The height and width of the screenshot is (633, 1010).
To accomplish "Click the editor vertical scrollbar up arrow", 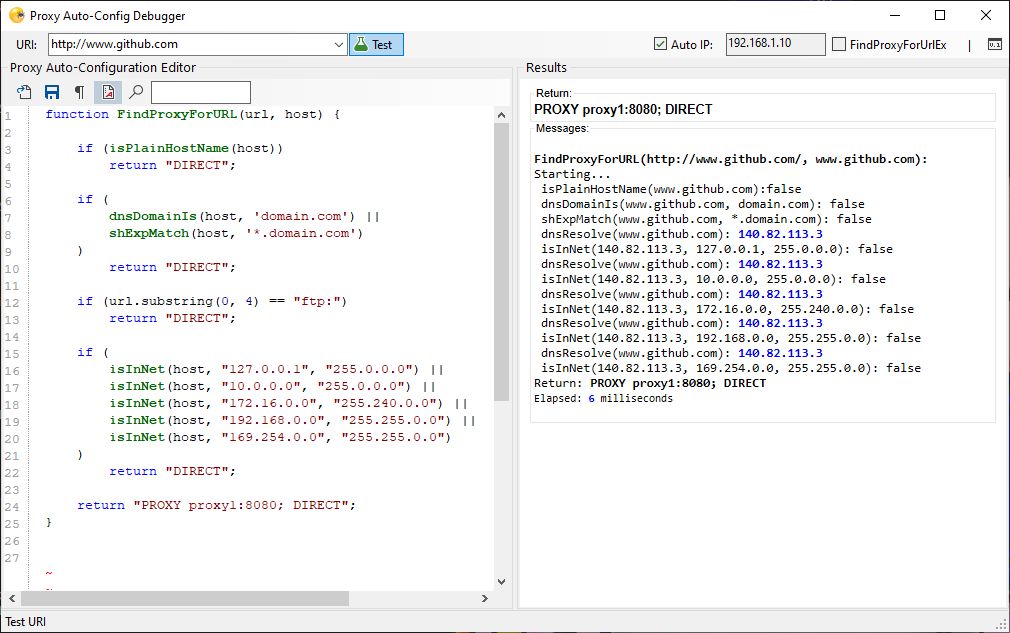I will (x=502, y=115).
